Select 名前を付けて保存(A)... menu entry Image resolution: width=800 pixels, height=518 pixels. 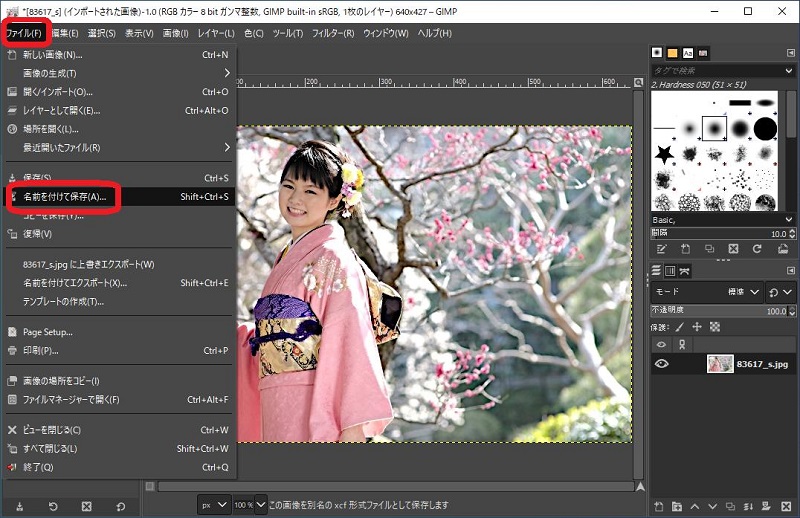coord(118,196)
